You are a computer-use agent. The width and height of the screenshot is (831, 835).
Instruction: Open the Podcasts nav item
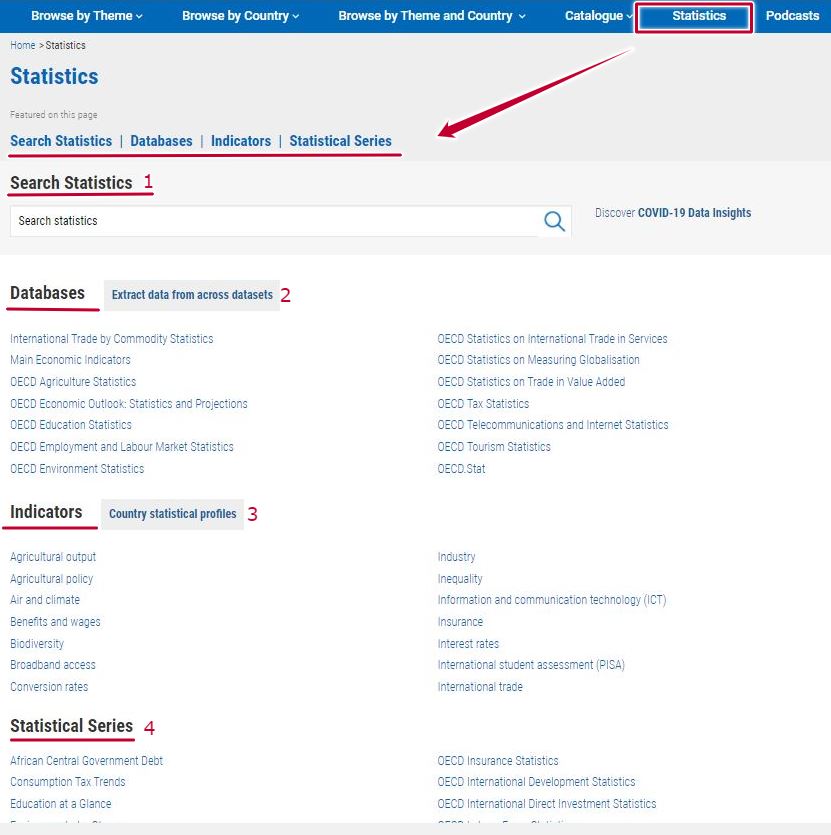[x=792, y=16]
